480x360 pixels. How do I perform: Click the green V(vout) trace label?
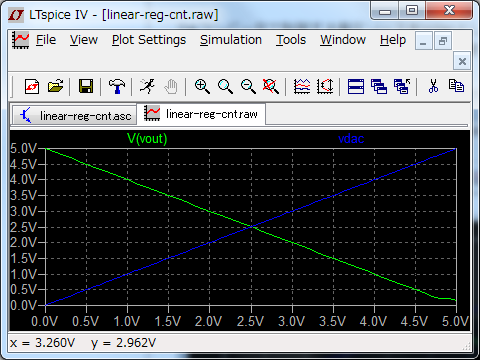click(x=147, y=138)
